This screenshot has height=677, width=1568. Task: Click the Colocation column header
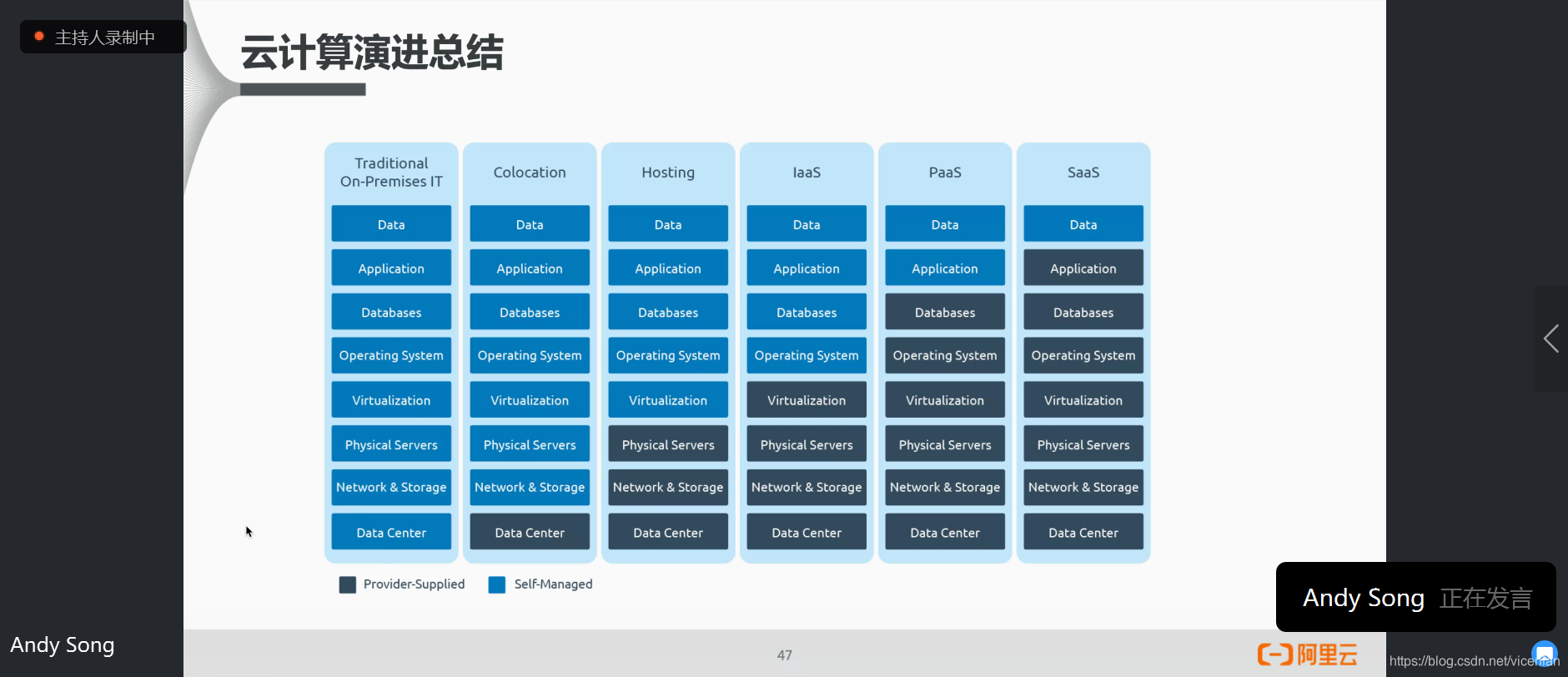coord(530,173)
